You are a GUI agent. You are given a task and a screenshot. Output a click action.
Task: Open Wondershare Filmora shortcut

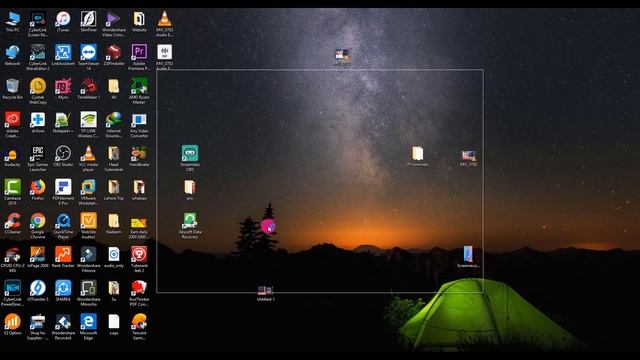click(x=88, y=260)
